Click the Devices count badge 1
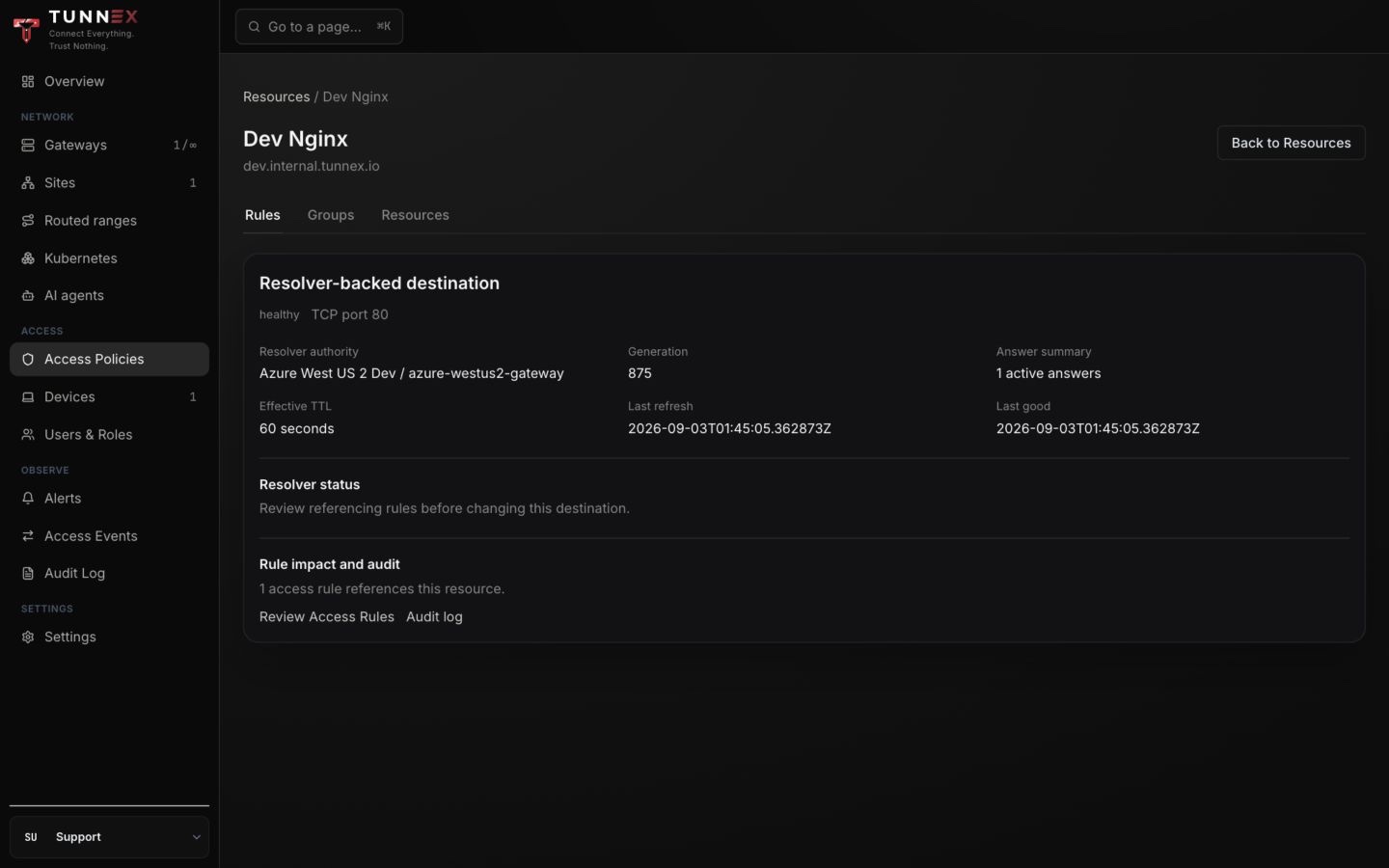This screenshot has width=1389, height=868. tap(193, 397)
